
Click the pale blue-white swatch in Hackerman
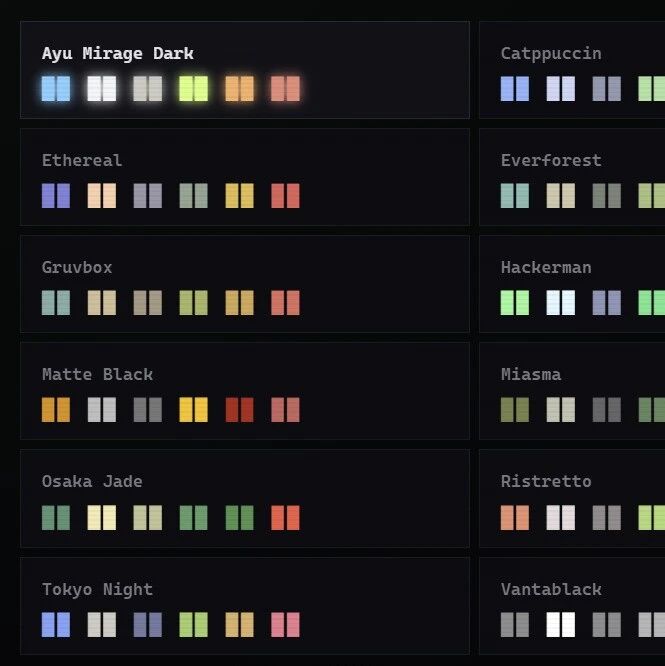561,303
